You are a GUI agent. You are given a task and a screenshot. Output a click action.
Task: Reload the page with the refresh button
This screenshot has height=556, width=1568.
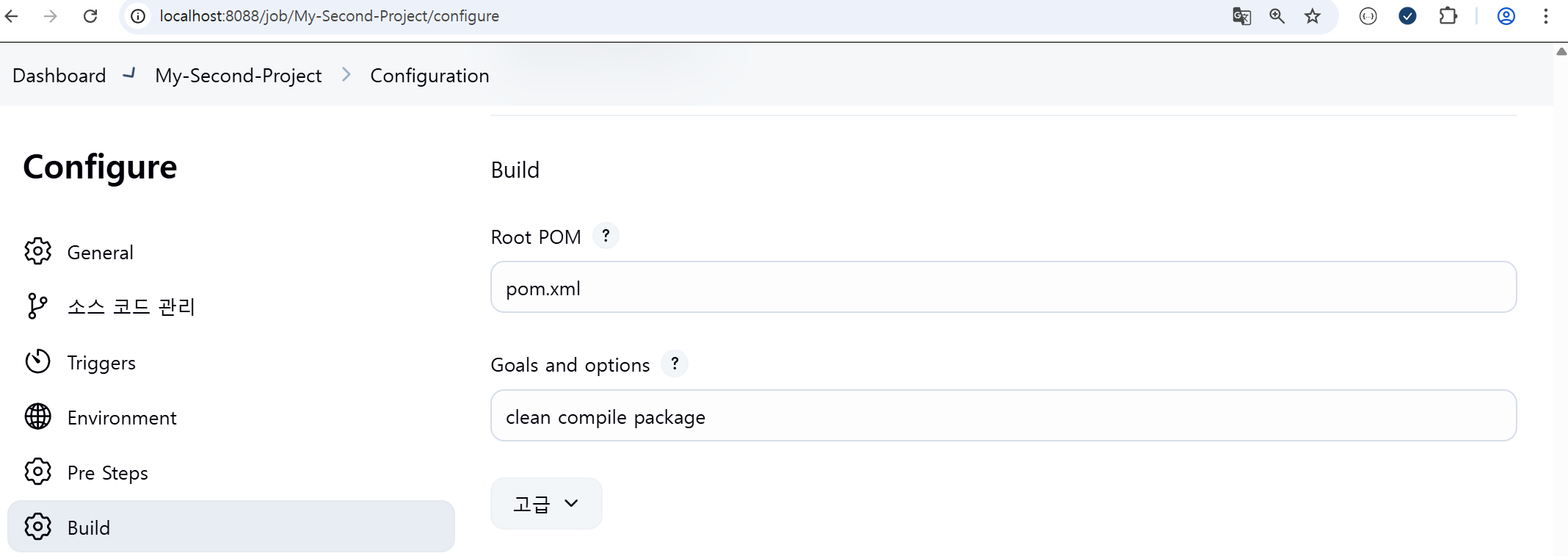pos(90,16)
